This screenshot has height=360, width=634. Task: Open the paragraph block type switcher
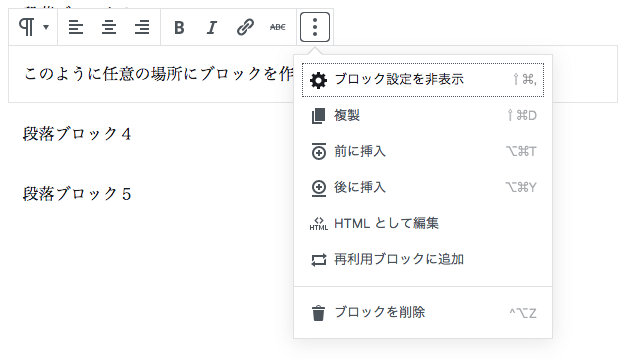point(34,27)
